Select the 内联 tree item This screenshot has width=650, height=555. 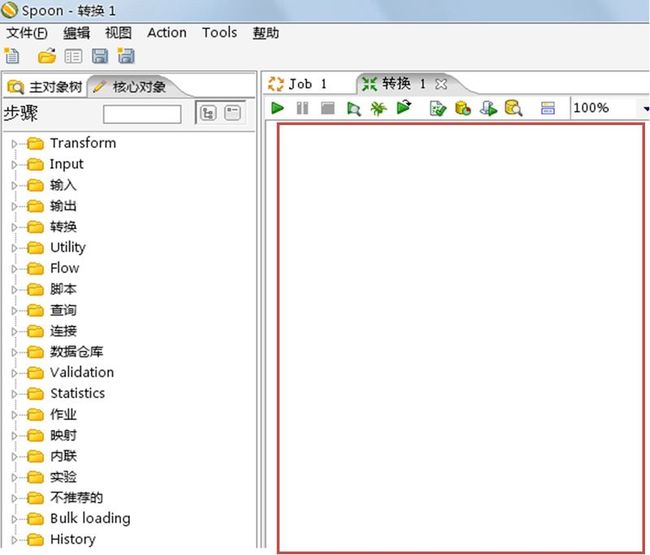(63, 456)
